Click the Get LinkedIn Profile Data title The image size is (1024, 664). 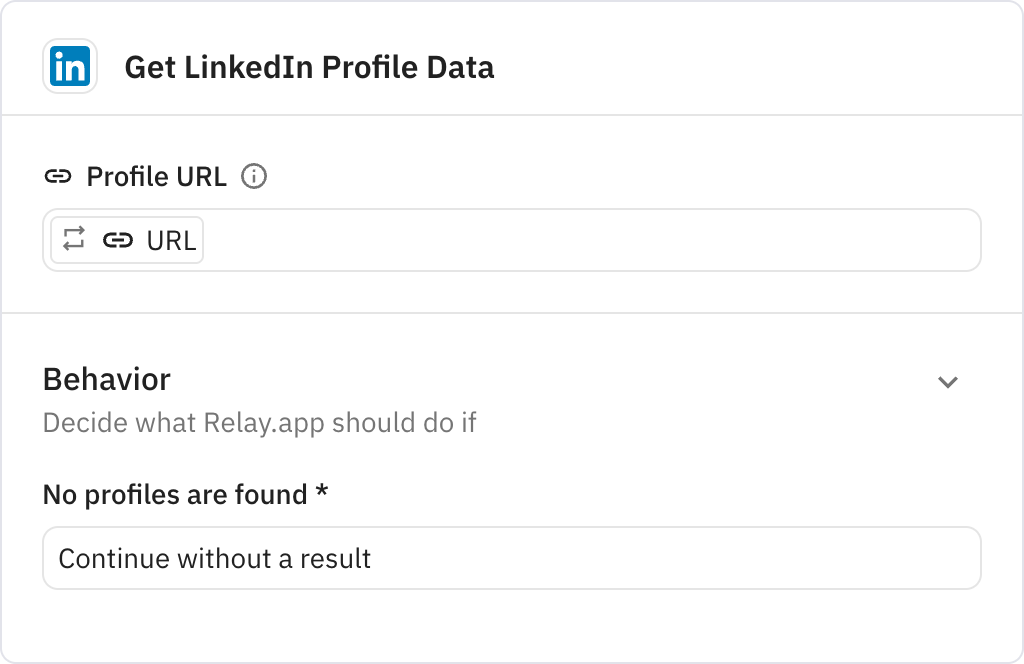[x=310, y=68]
